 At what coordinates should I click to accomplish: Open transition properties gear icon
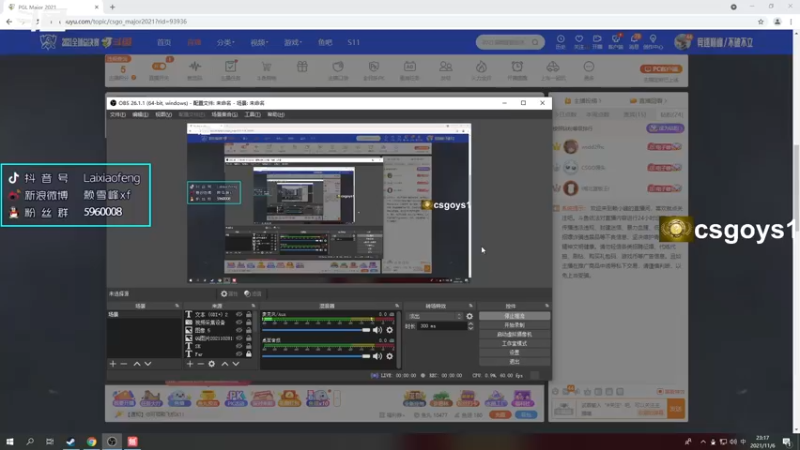[469, 316]
